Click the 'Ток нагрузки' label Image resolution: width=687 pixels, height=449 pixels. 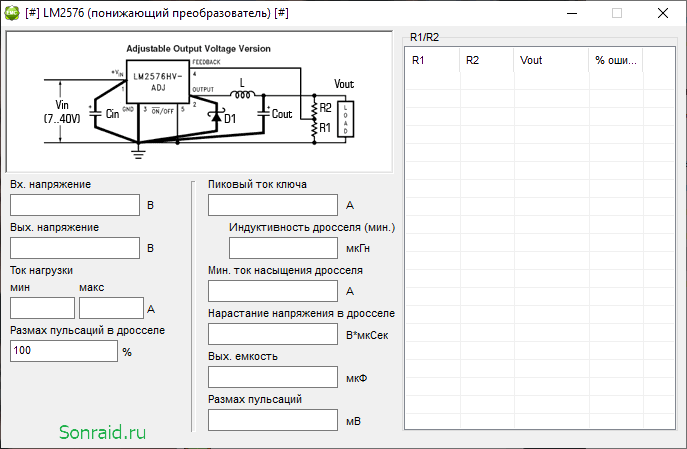[x=42, y=270]
